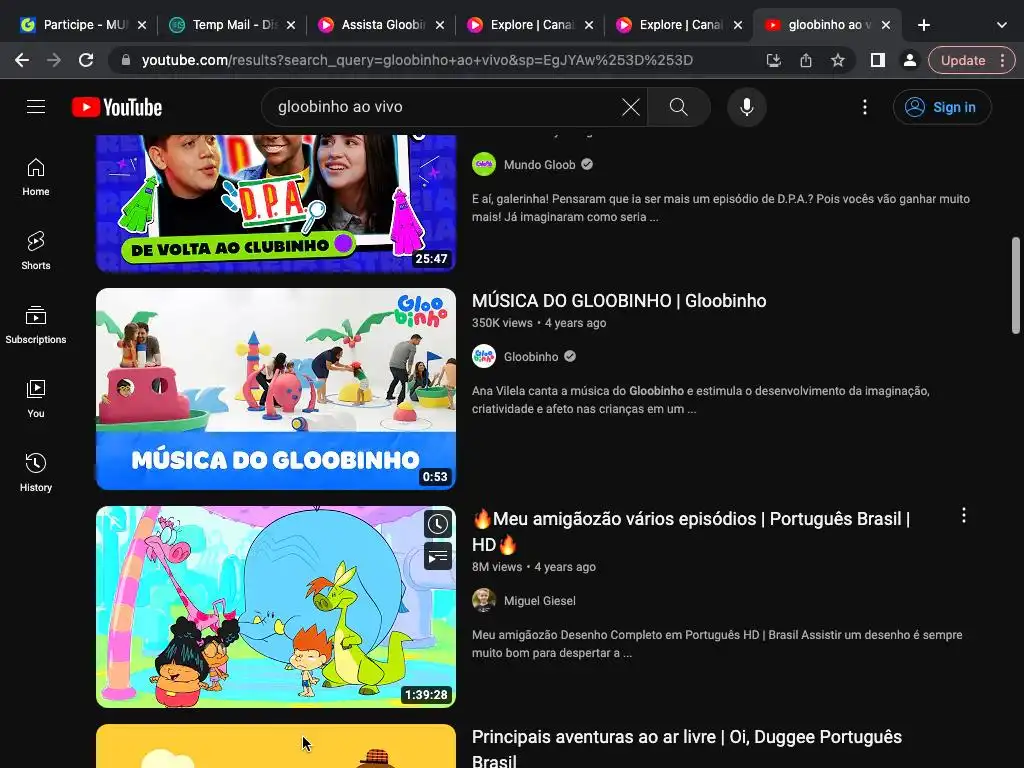The image size is (1024, 768).
Task: Open a new browser tab
Action: pos(923,25)
